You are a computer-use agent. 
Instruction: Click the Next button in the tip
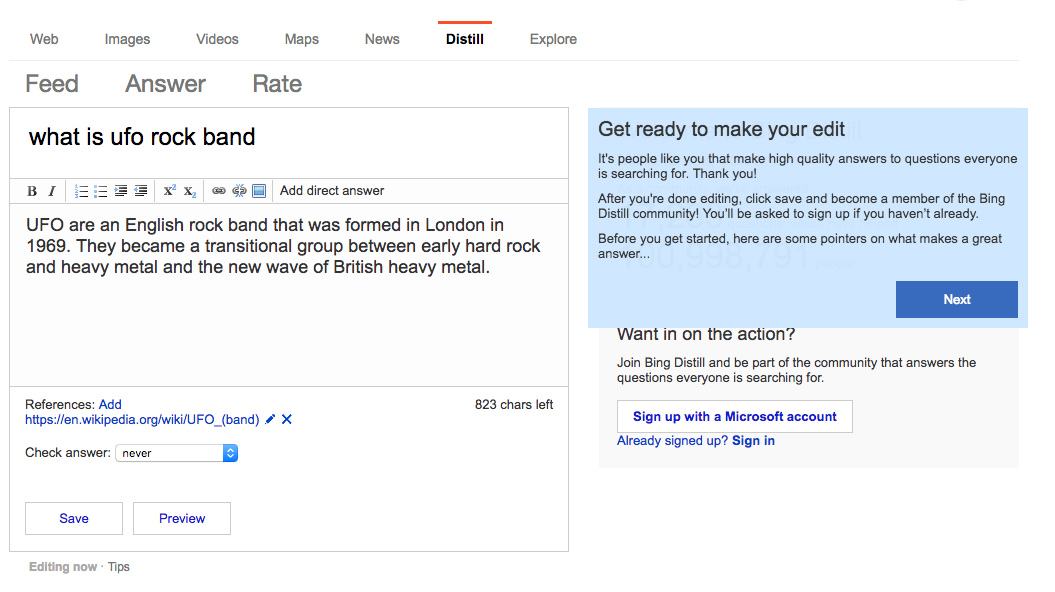[x=956, y=299]
